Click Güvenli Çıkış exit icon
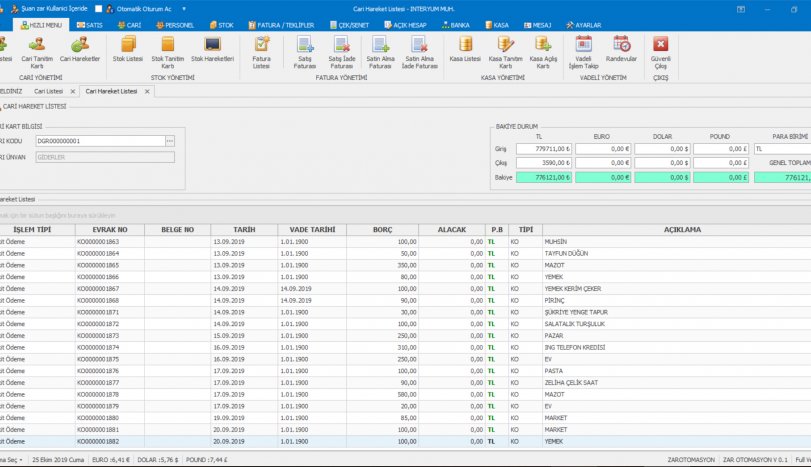Viewport: 811px width, 467px height. click(660, 52)
